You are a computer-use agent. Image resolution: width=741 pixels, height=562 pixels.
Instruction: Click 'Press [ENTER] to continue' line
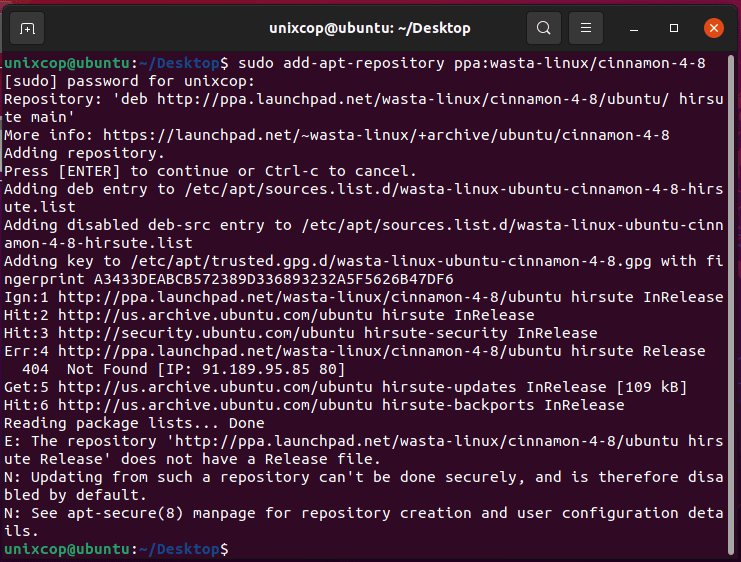click(x=210, y=171)
